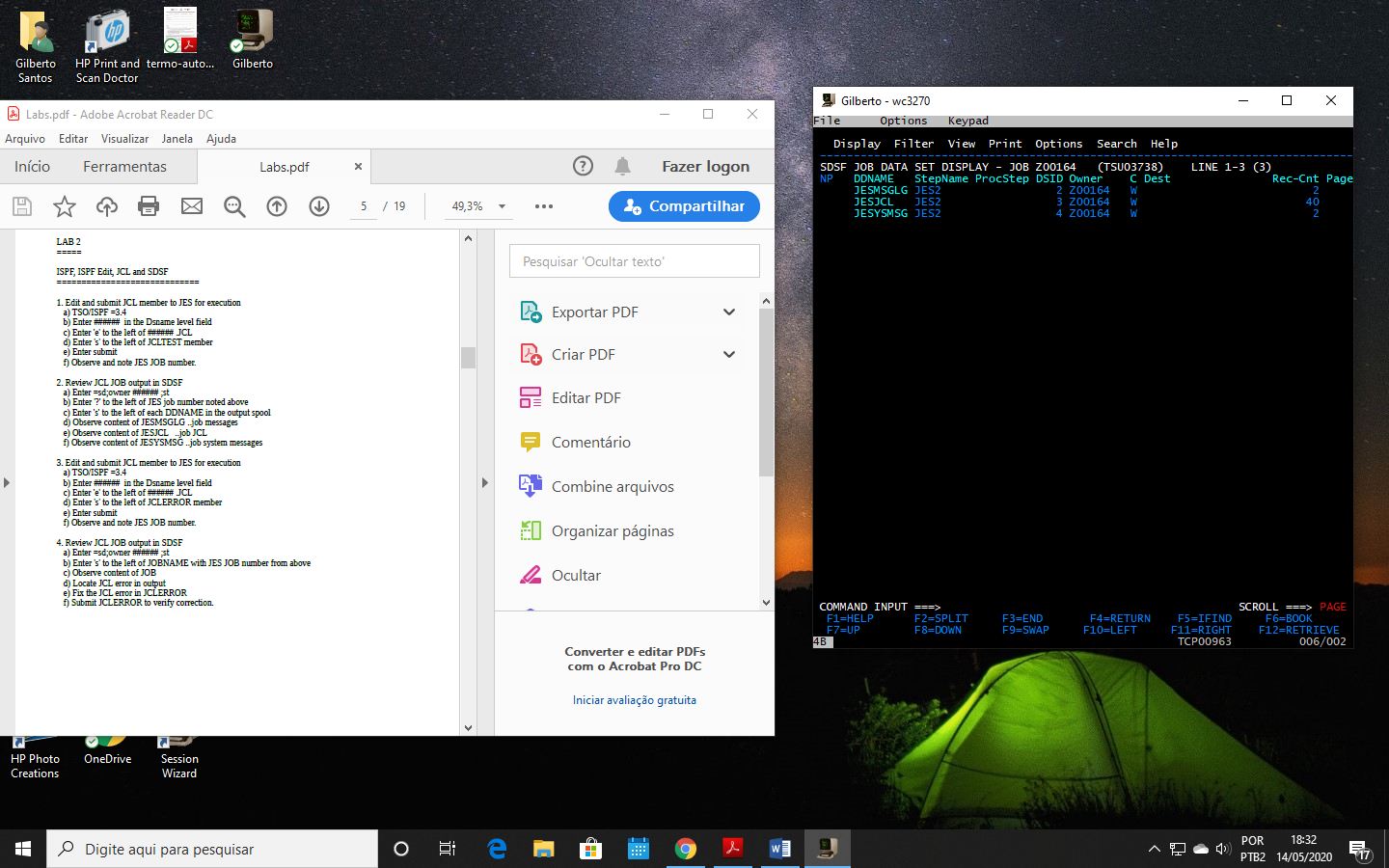Open the Ajuda menu in Acrobat
This screenshot has width=1389, height=868.
point(221,139)
